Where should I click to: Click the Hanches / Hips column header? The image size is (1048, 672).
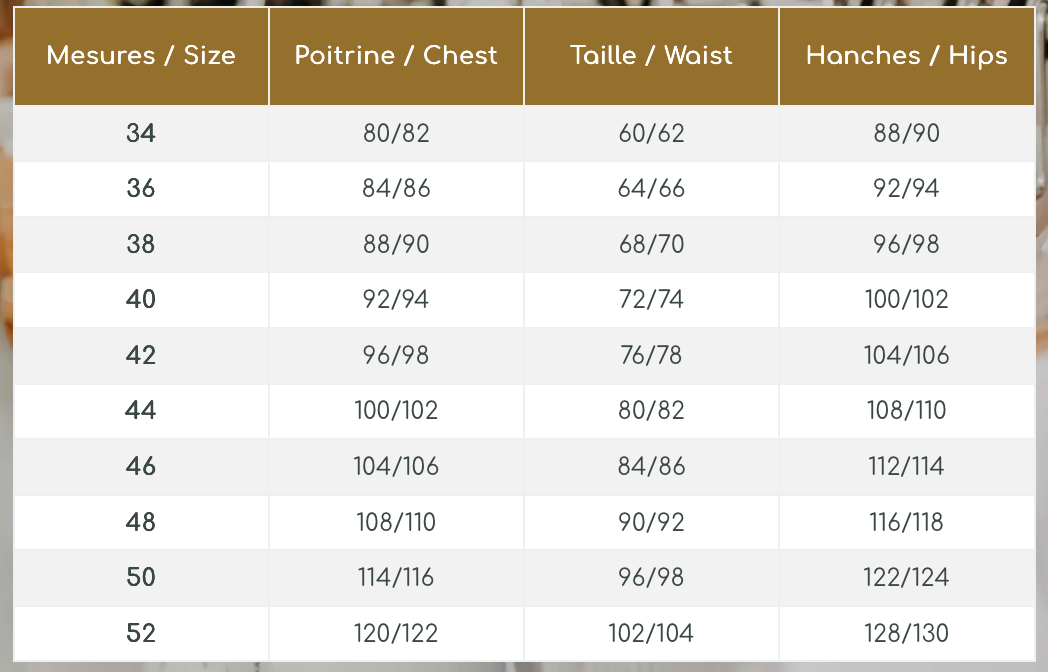pyautogui.click(x=906, y=55)
